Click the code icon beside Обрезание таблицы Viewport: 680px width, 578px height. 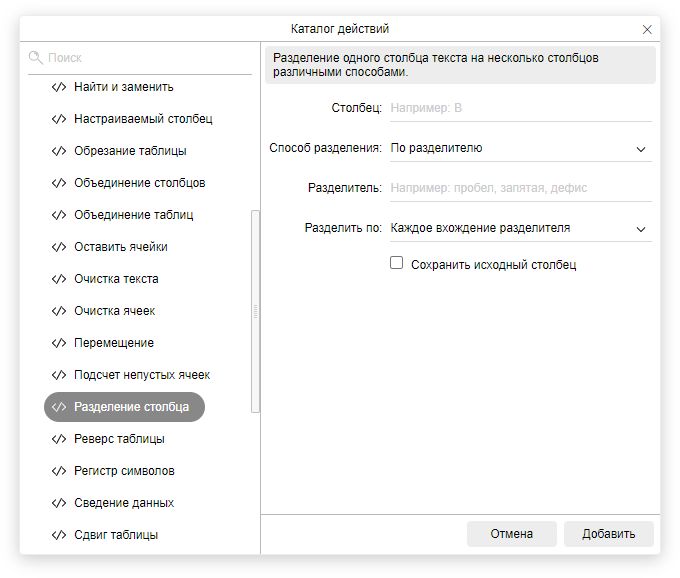click(59, 151)
